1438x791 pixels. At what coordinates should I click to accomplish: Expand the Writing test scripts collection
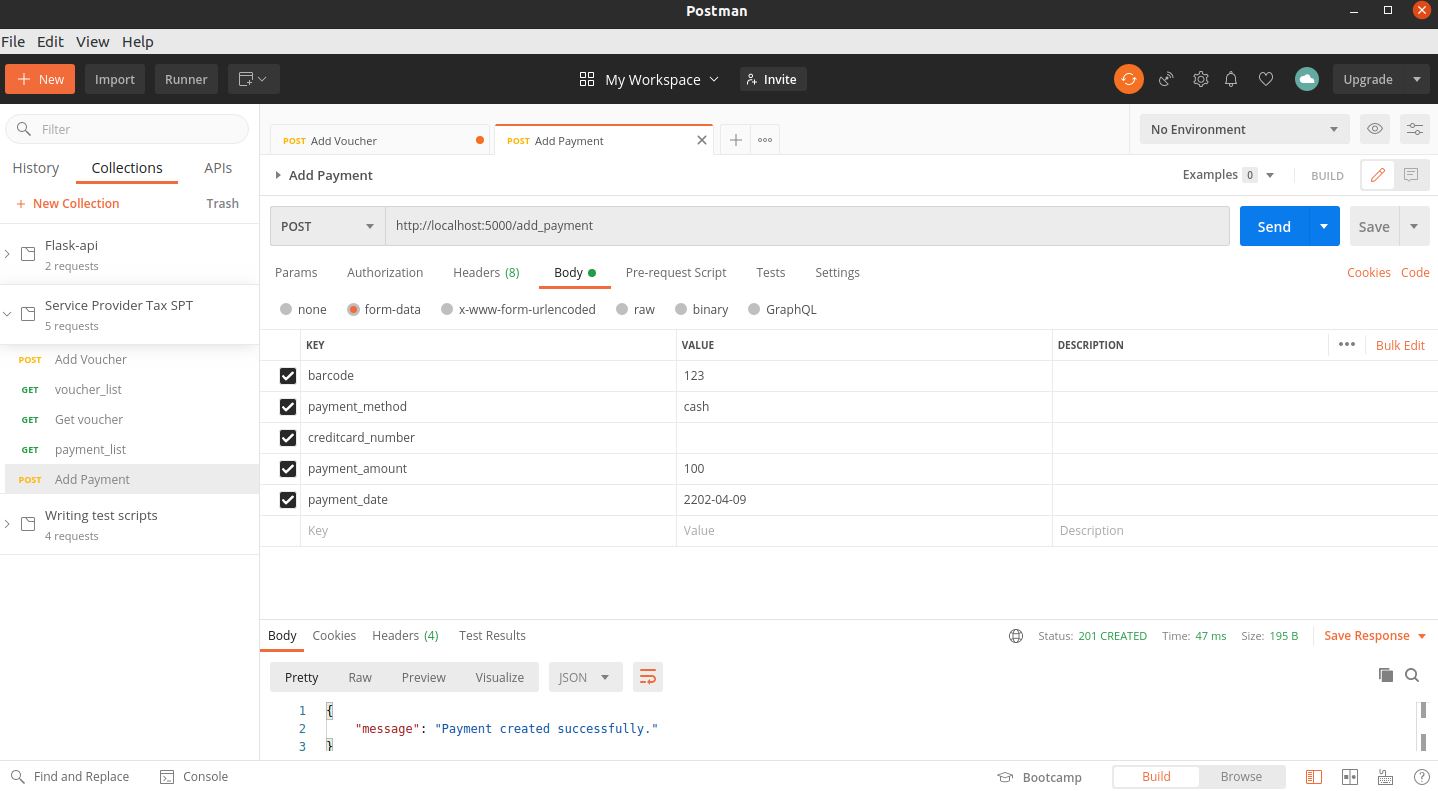[x=8, y=524]
